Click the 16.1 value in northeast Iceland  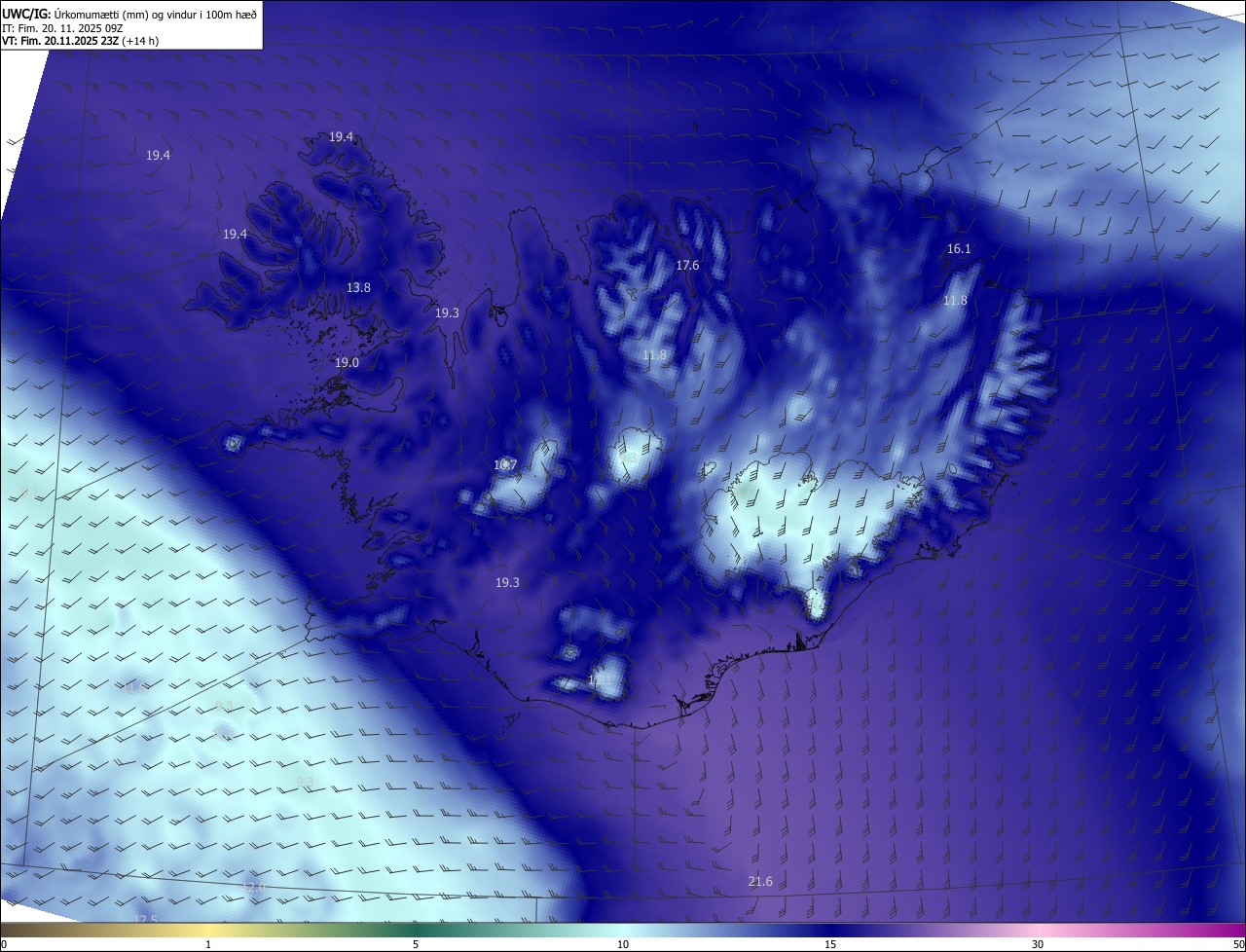[x=959, y=248]
